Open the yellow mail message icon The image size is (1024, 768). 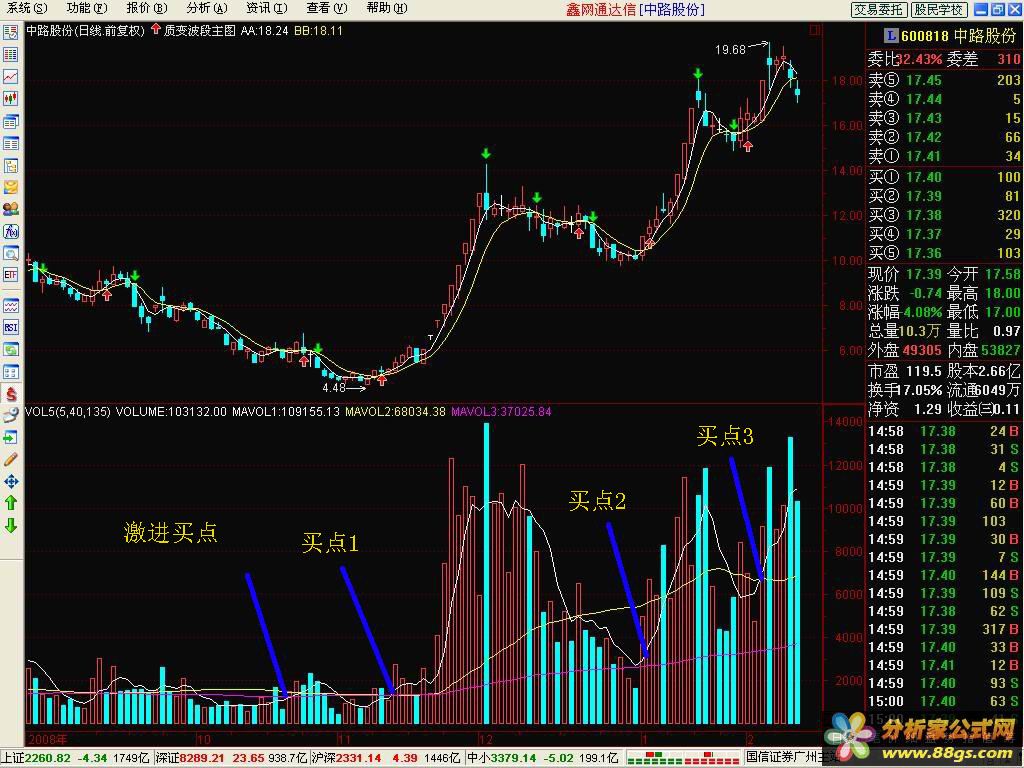(10, 187)
